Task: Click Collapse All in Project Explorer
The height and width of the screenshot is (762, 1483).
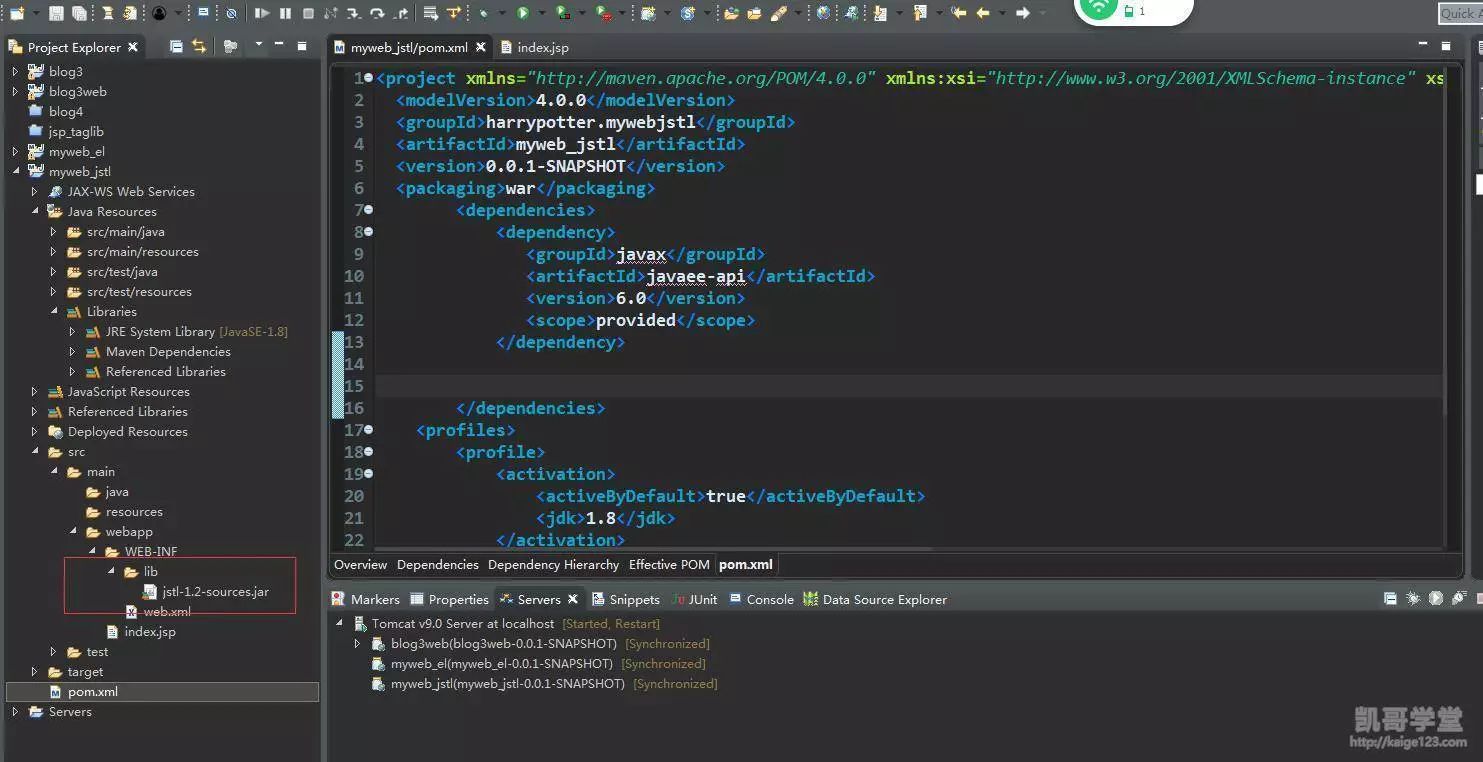Action: point(176,46)
